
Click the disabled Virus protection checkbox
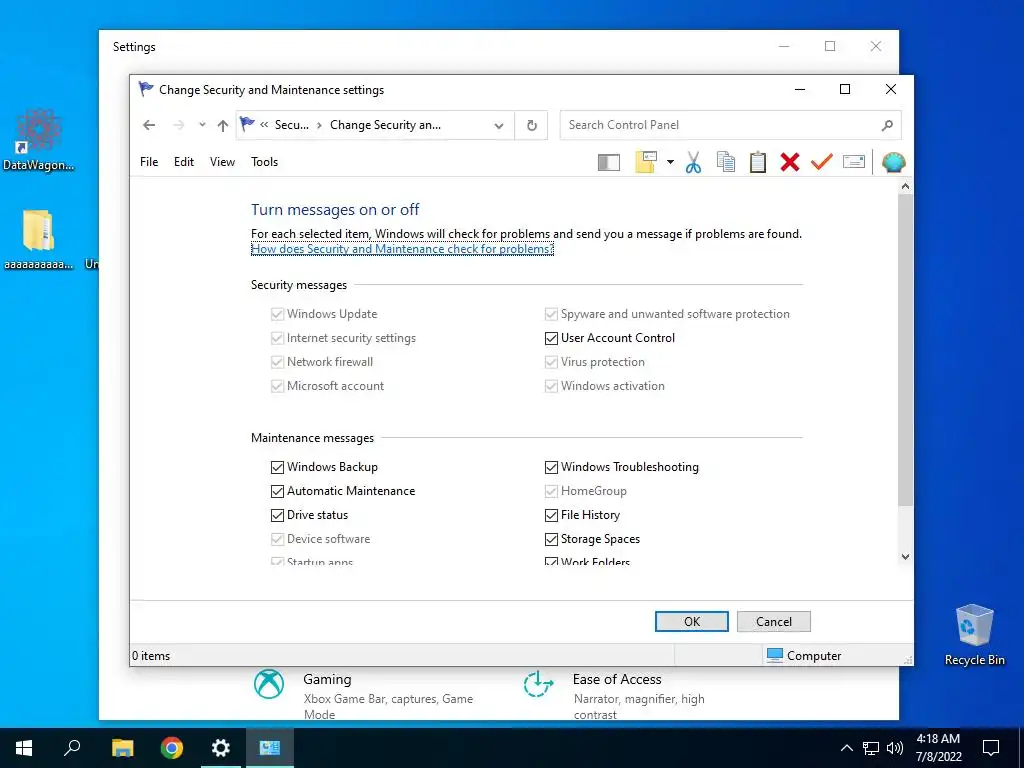click(x=551, y=362)
